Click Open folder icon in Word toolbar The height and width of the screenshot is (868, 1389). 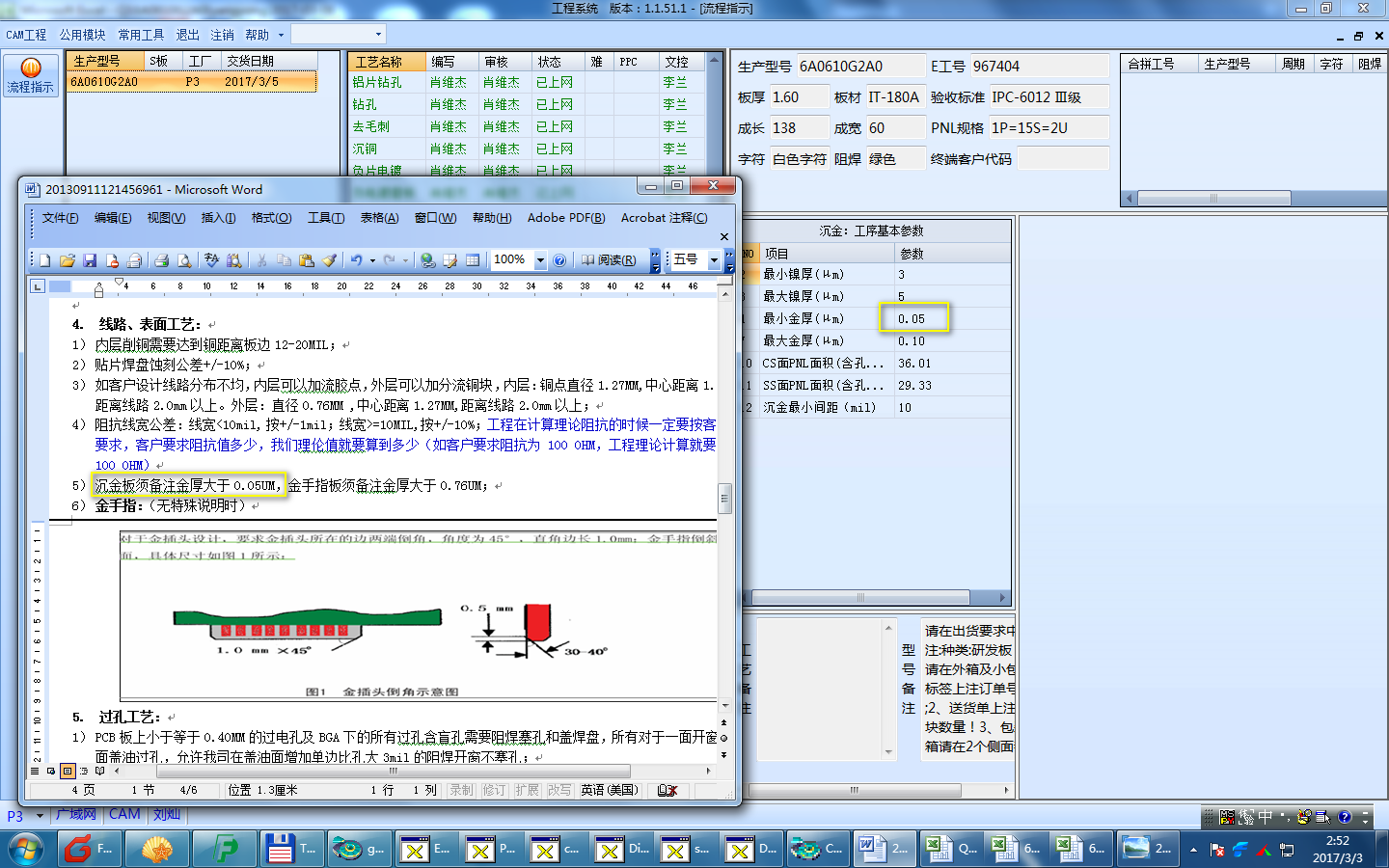tap(68, 260)
